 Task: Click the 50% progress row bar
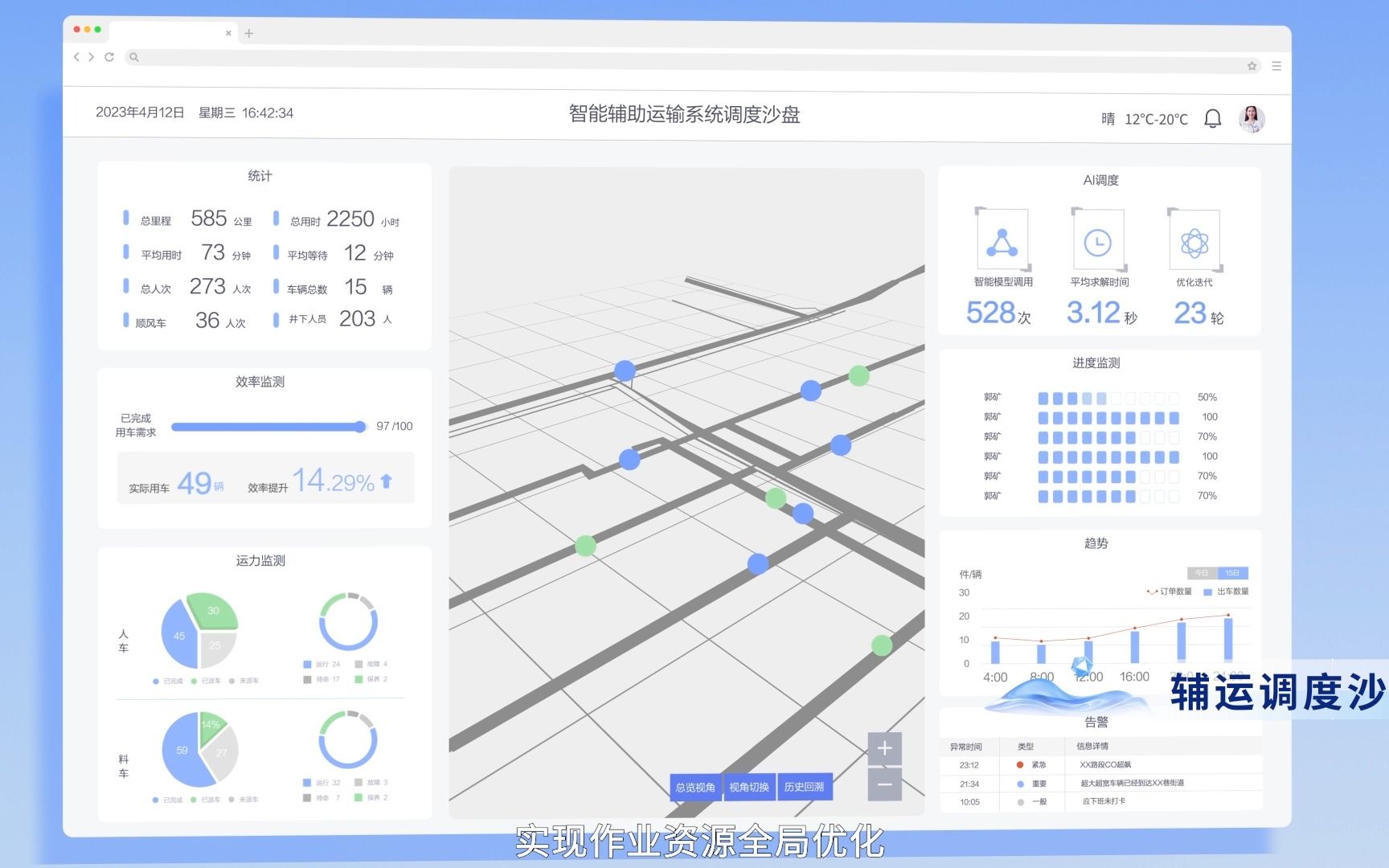click(1108, 398)
